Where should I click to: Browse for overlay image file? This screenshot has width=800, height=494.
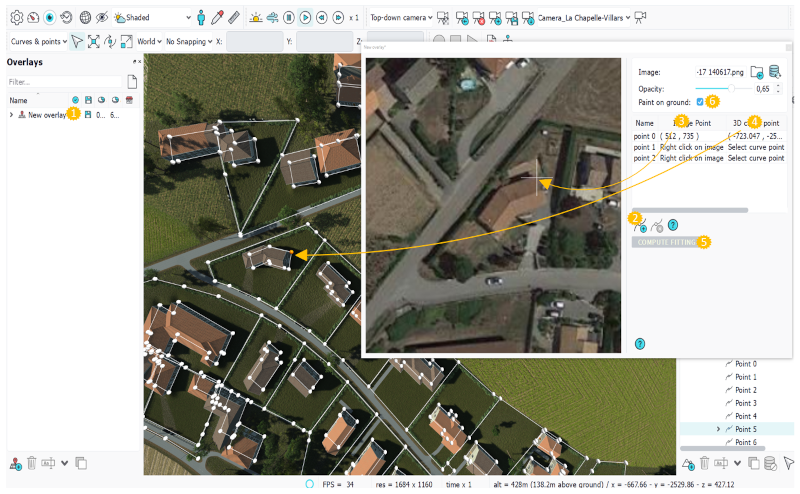(757, 72)
